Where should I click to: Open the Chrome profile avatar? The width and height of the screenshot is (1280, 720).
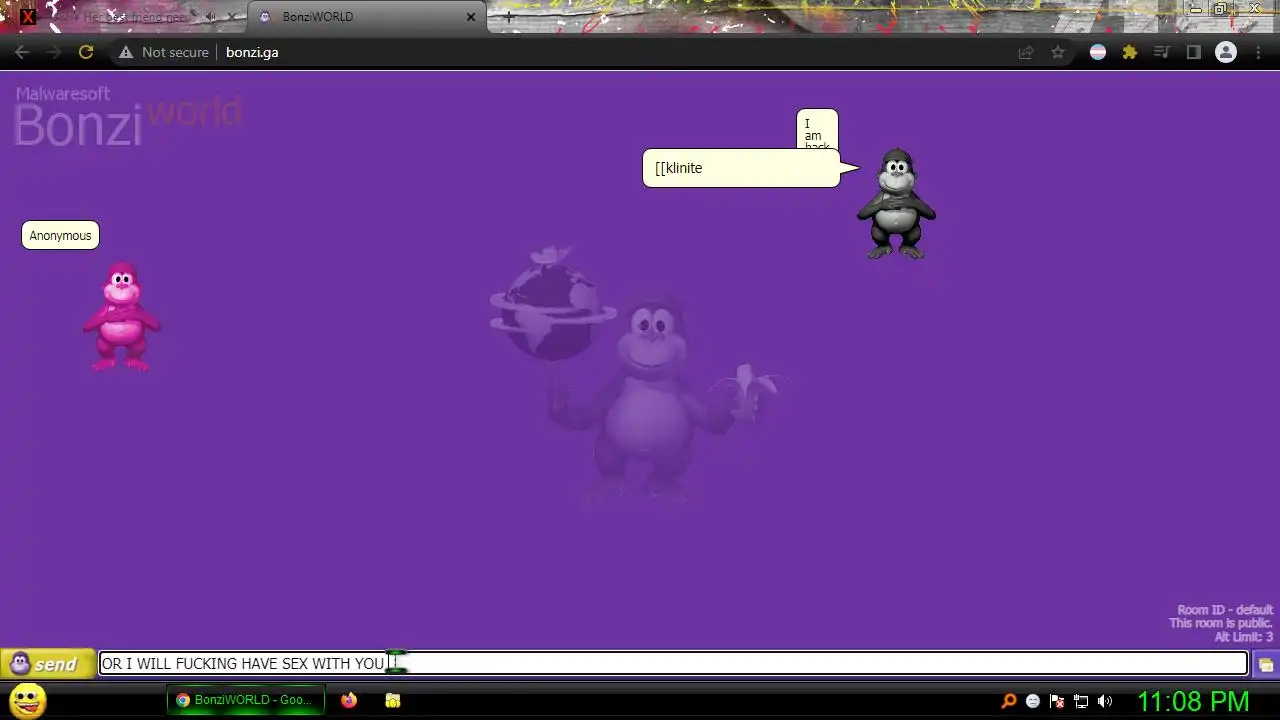pos(1226,52)
